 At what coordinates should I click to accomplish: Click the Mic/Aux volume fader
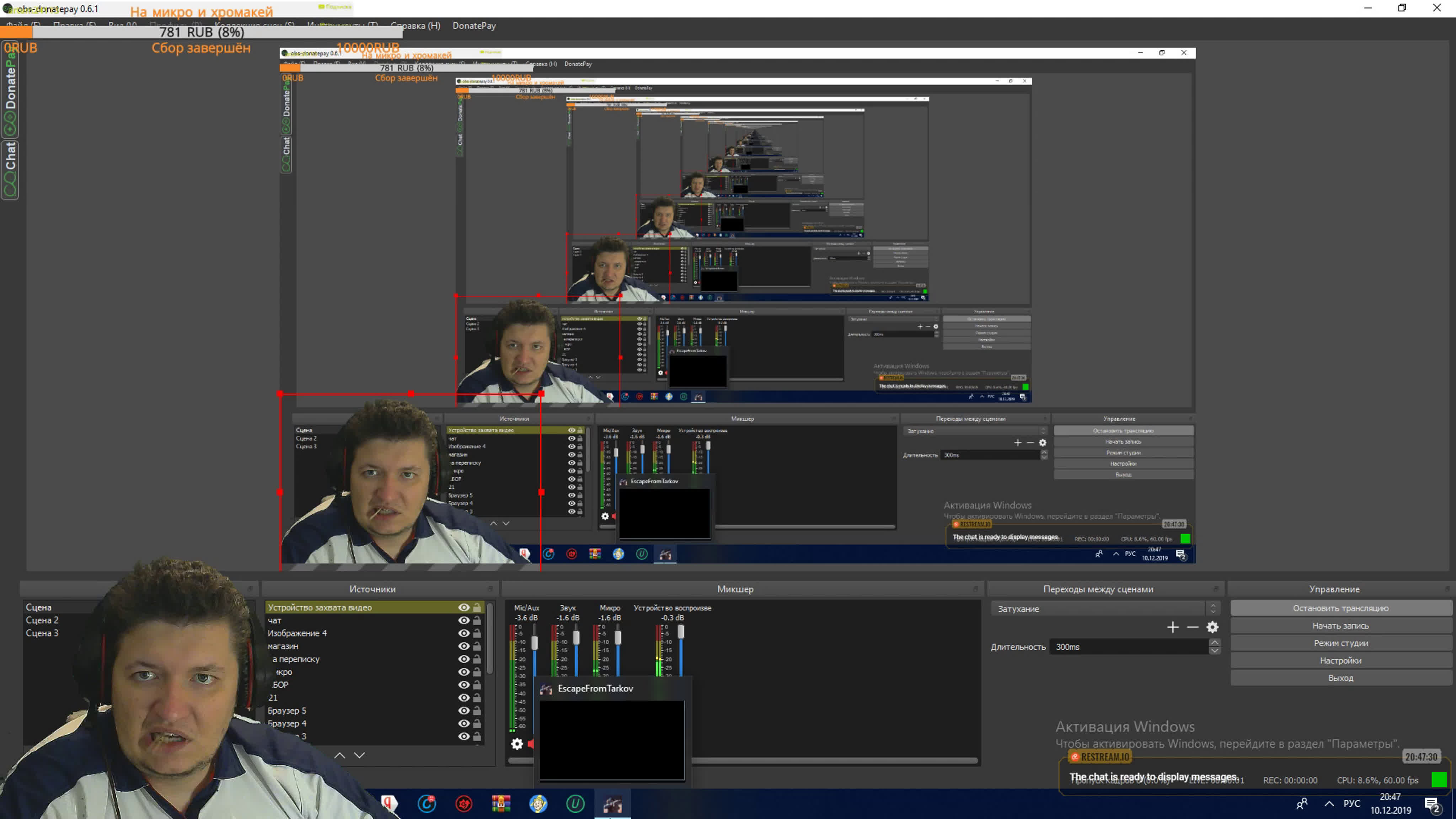coord(534,643)
